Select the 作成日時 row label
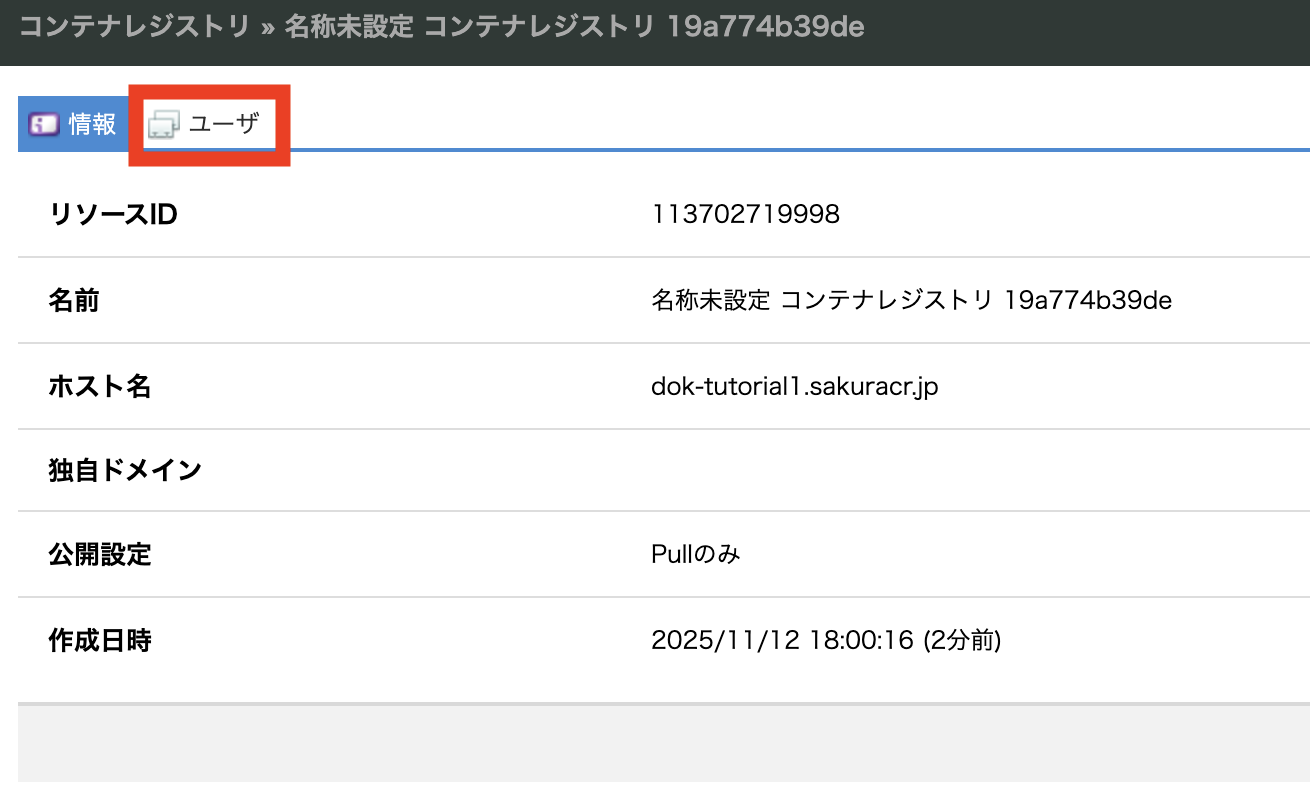Screen dimensions: 1310x788 (100, 640)
